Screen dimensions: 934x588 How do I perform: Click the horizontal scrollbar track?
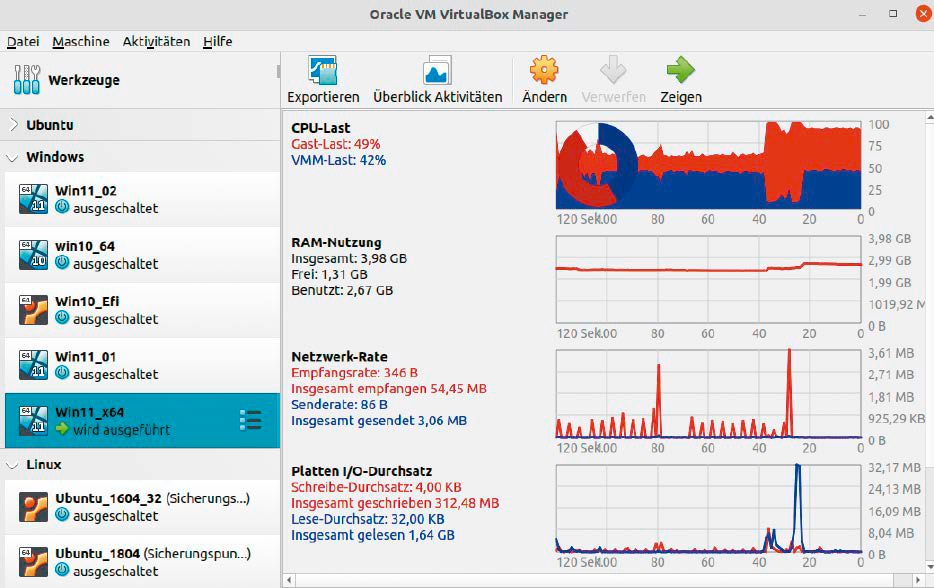tap(604, 580)
